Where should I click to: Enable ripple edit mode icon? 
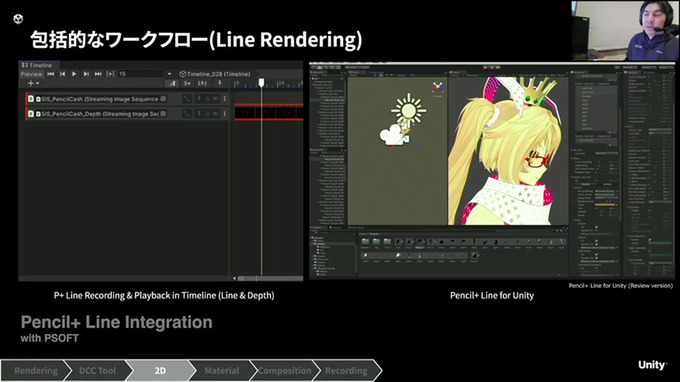click(x=187, y=83)
